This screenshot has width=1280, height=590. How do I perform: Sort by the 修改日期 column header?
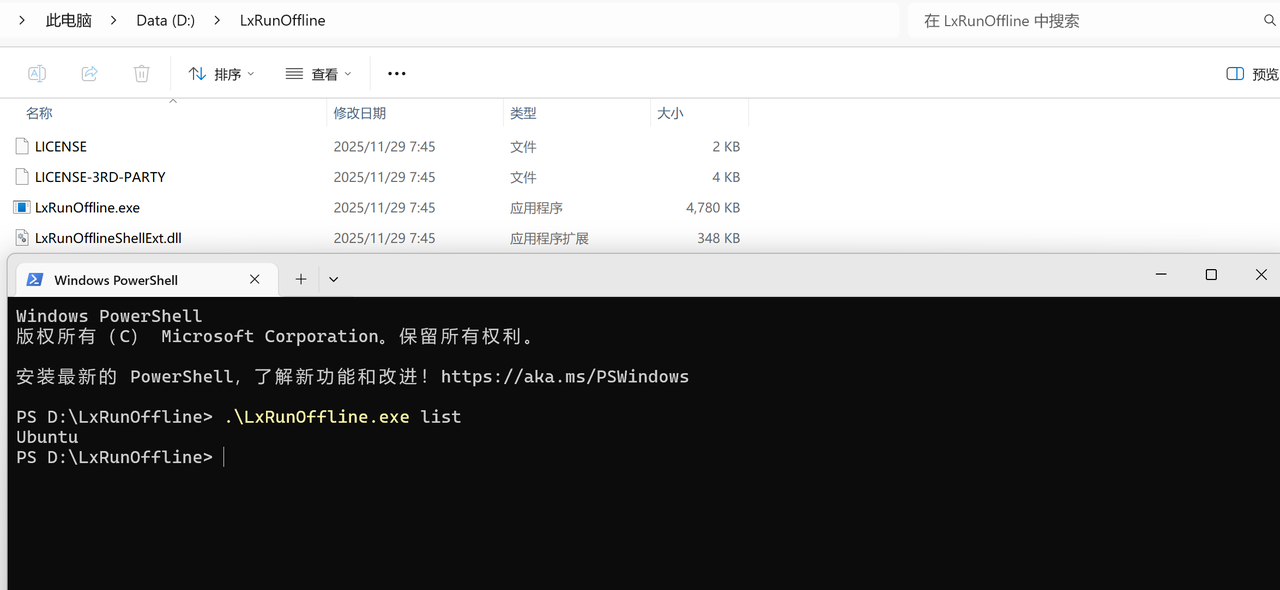(416, 113)
